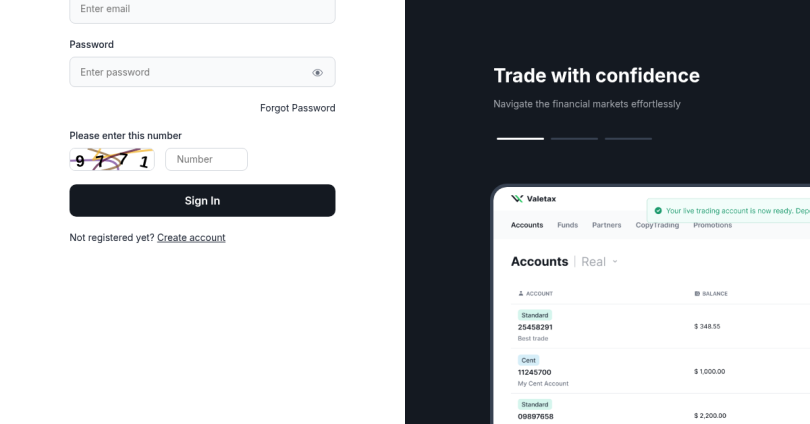Click the first Standard account badge
The height and width of the screenshot is (424, 810).
click(530, 315)
